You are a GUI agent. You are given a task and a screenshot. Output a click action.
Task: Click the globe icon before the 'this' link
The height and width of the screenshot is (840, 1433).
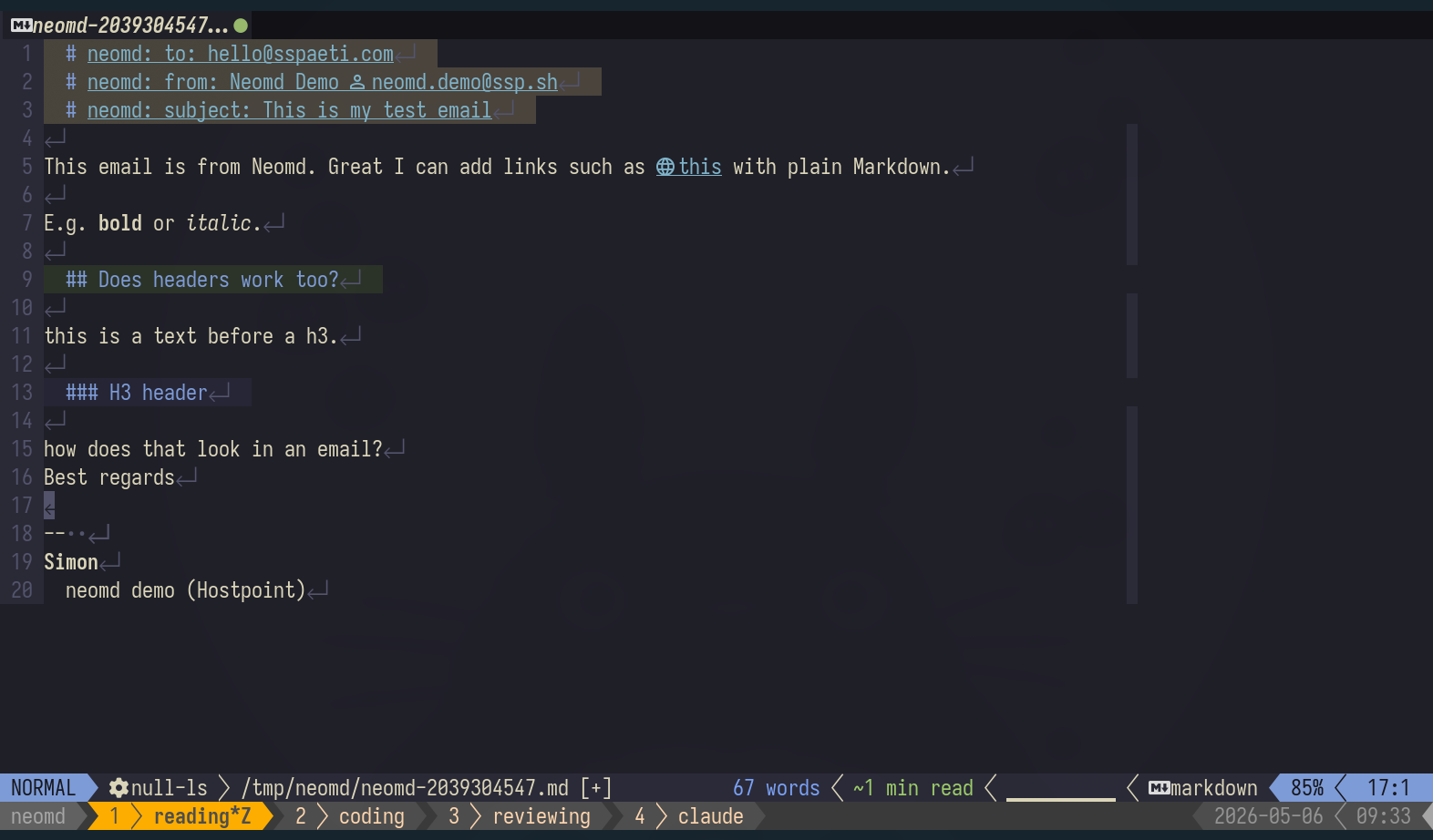[665, 168]
